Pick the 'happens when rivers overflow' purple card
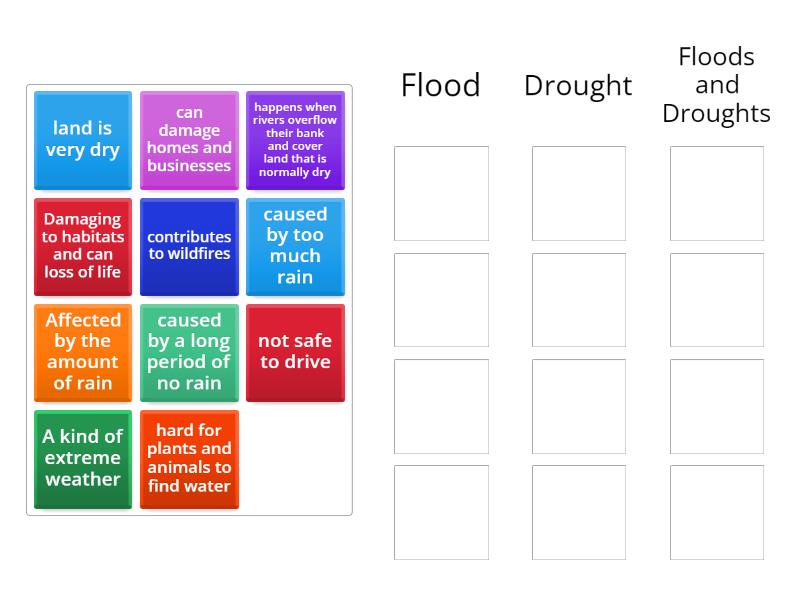 295,140
